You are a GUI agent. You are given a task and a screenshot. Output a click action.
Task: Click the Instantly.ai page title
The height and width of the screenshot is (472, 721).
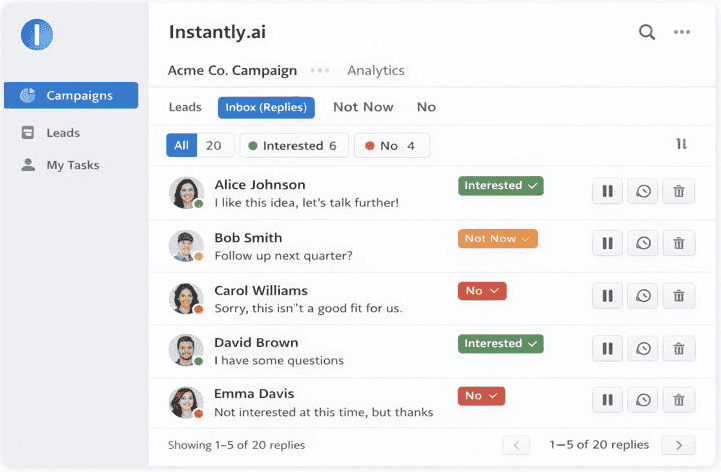217,32
